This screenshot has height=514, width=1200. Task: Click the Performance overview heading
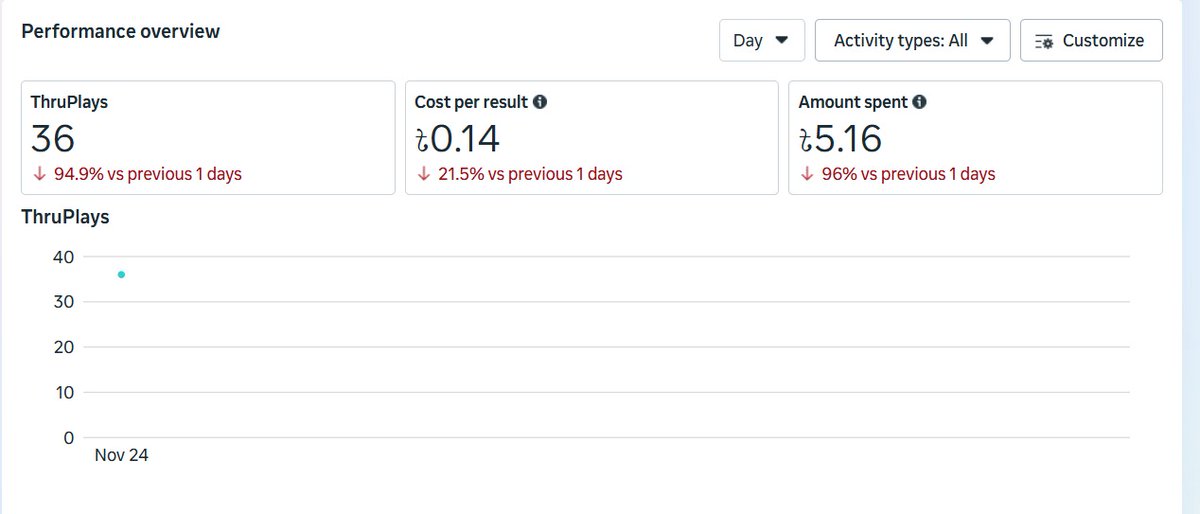tap(121, 31)
